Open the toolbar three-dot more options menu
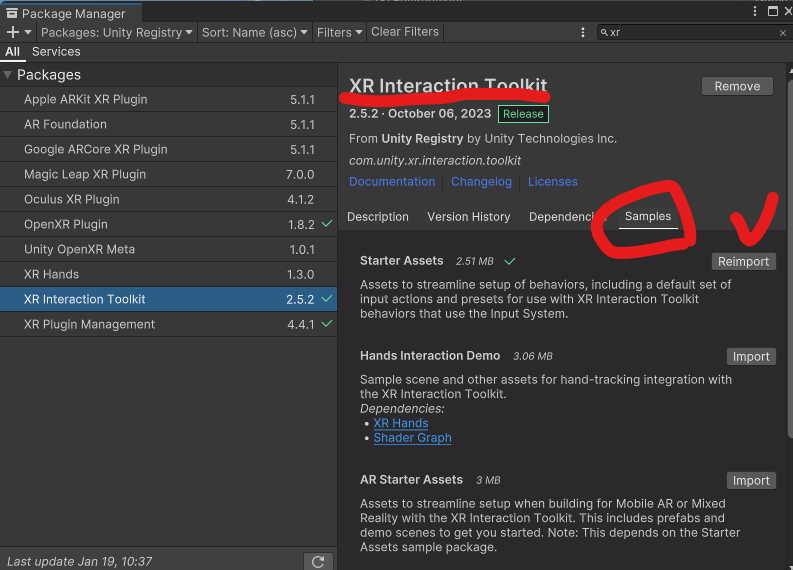The width and height of the screenshot is (793, 570). pyautogui.click(x=583, y=32)
